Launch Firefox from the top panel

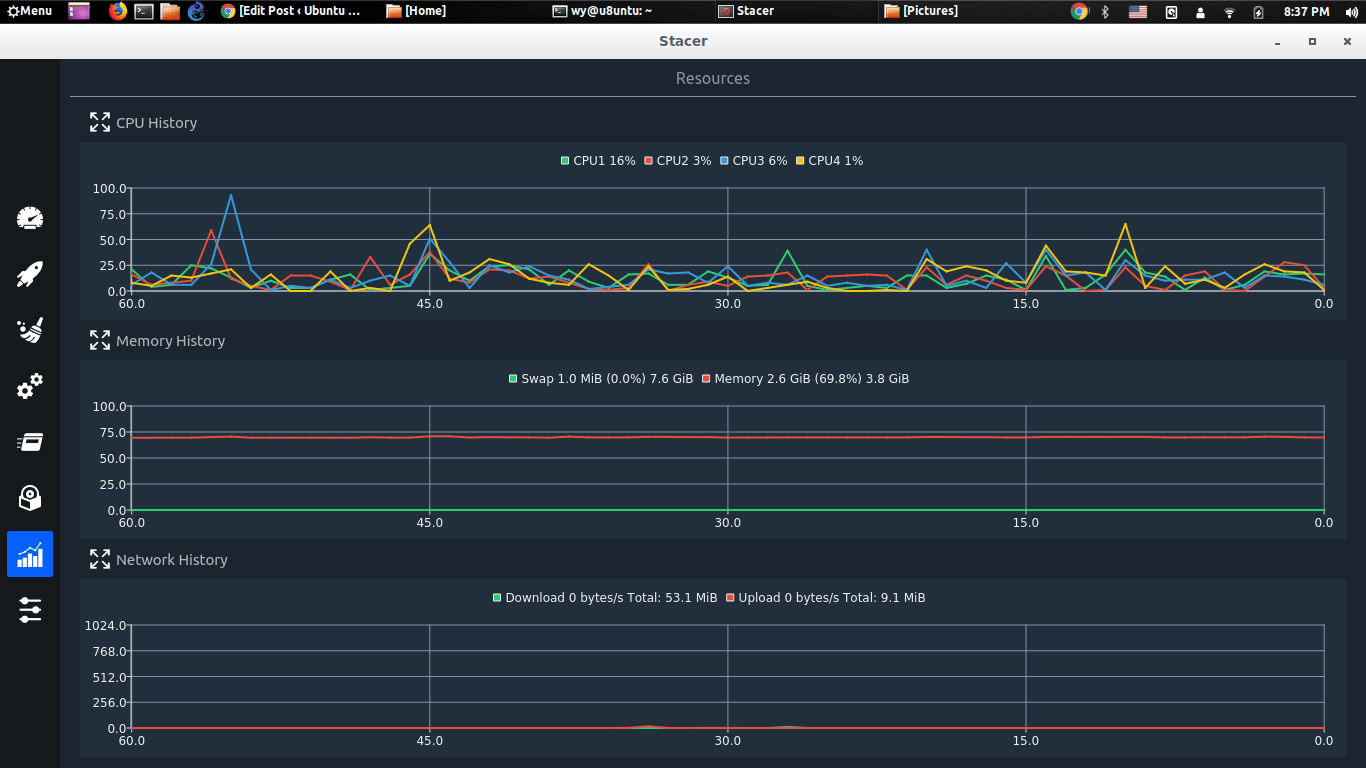pyautogui.click(x=118, y=11)
